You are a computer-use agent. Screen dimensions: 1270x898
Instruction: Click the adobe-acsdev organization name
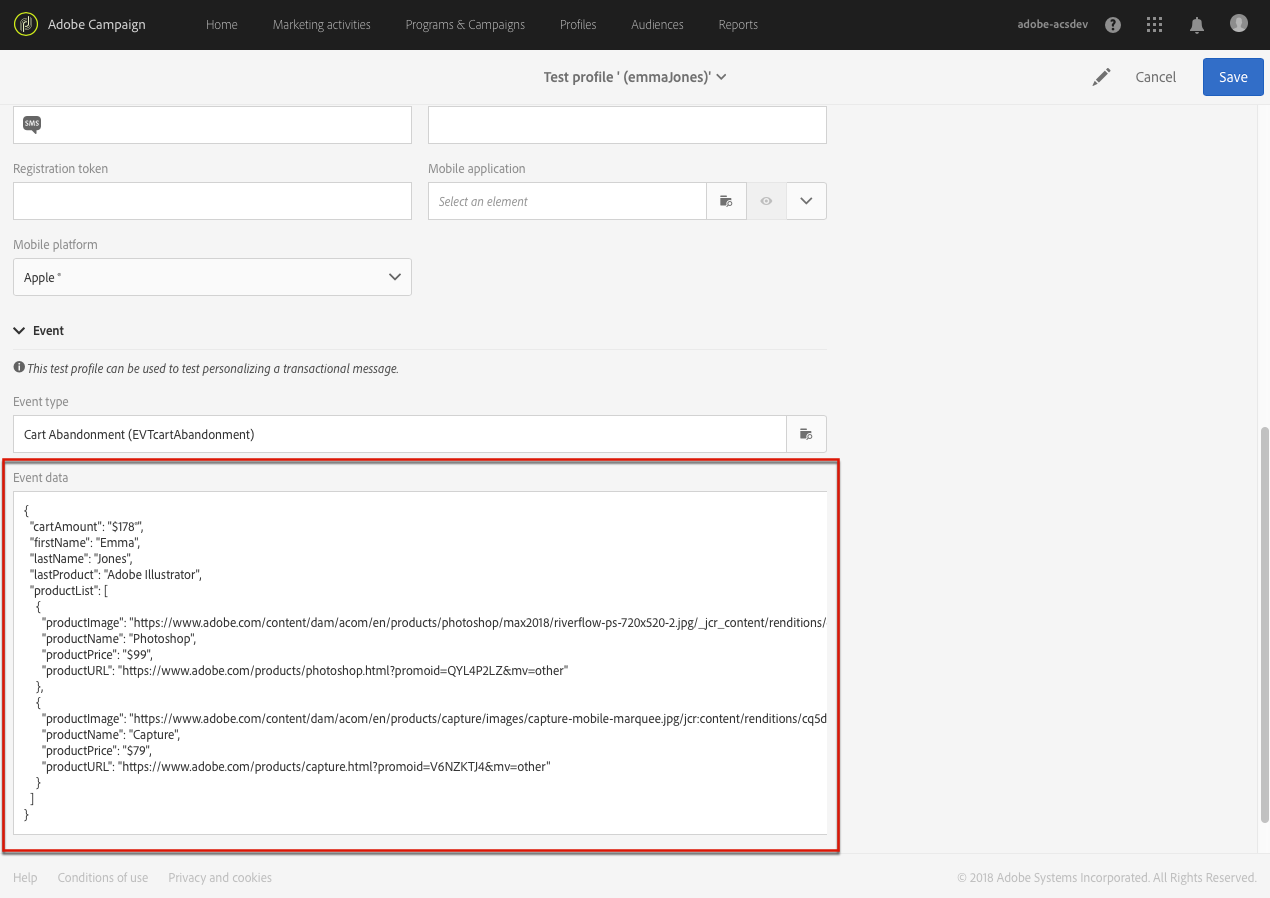click(1051, 25)
